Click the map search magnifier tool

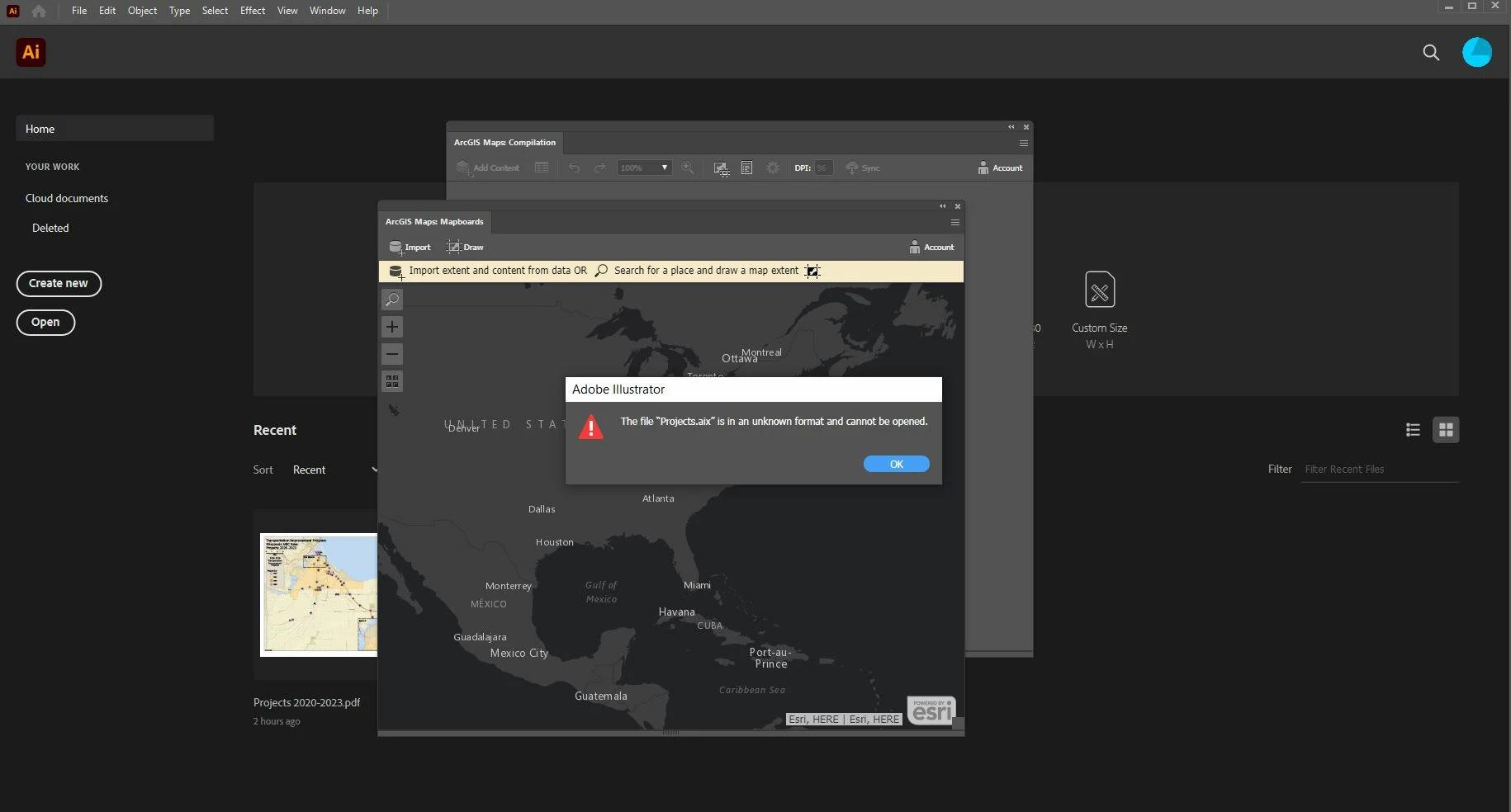[392, 300]
